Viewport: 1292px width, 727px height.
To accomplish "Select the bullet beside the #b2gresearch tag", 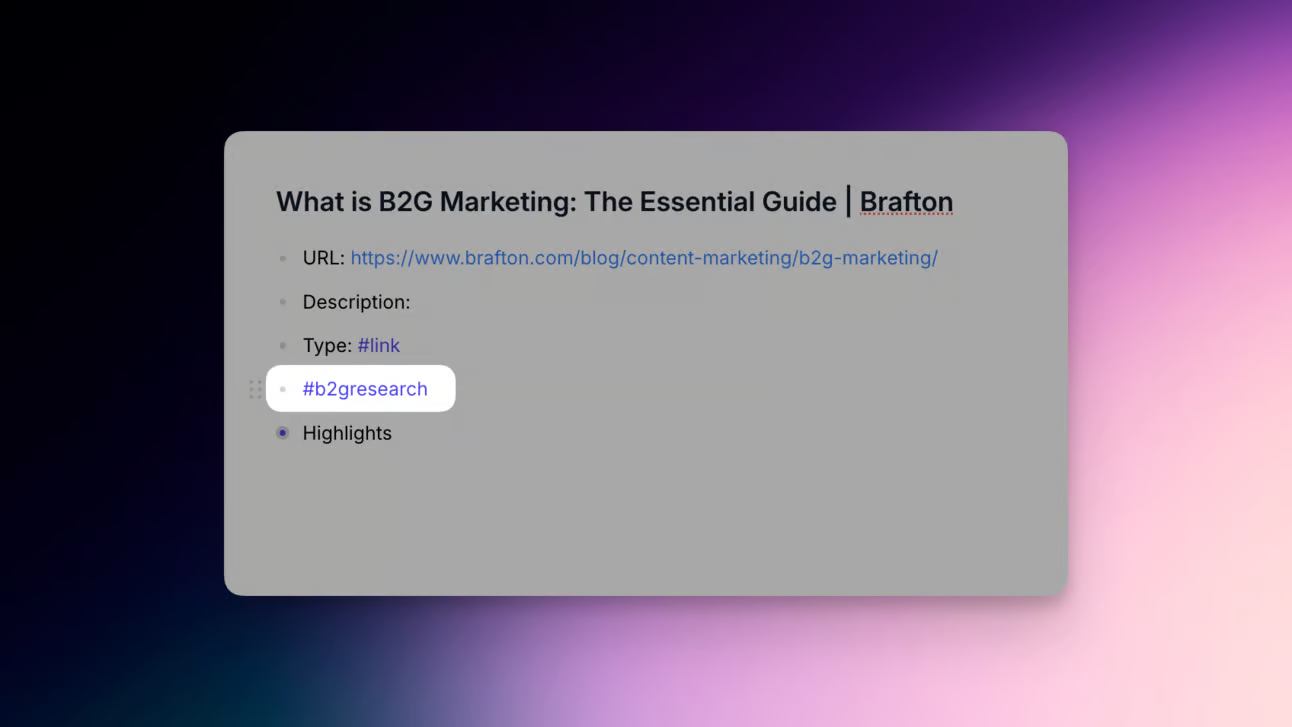I will click(282, 389).
